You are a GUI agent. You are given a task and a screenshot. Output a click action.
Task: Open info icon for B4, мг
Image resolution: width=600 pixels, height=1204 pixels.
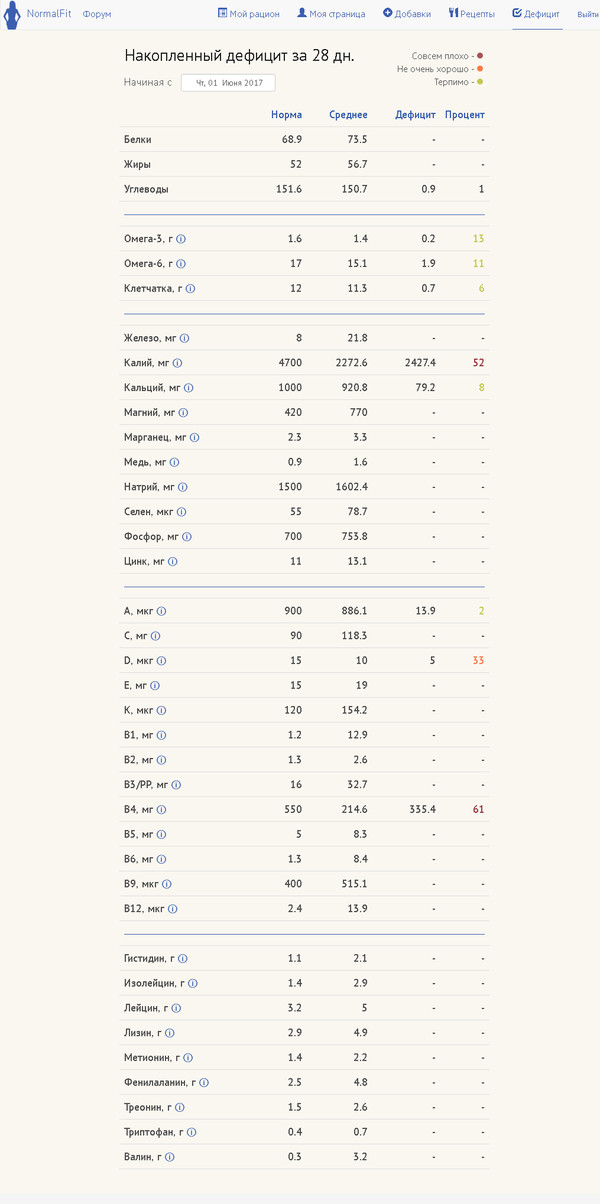click(x=161, y=810)
